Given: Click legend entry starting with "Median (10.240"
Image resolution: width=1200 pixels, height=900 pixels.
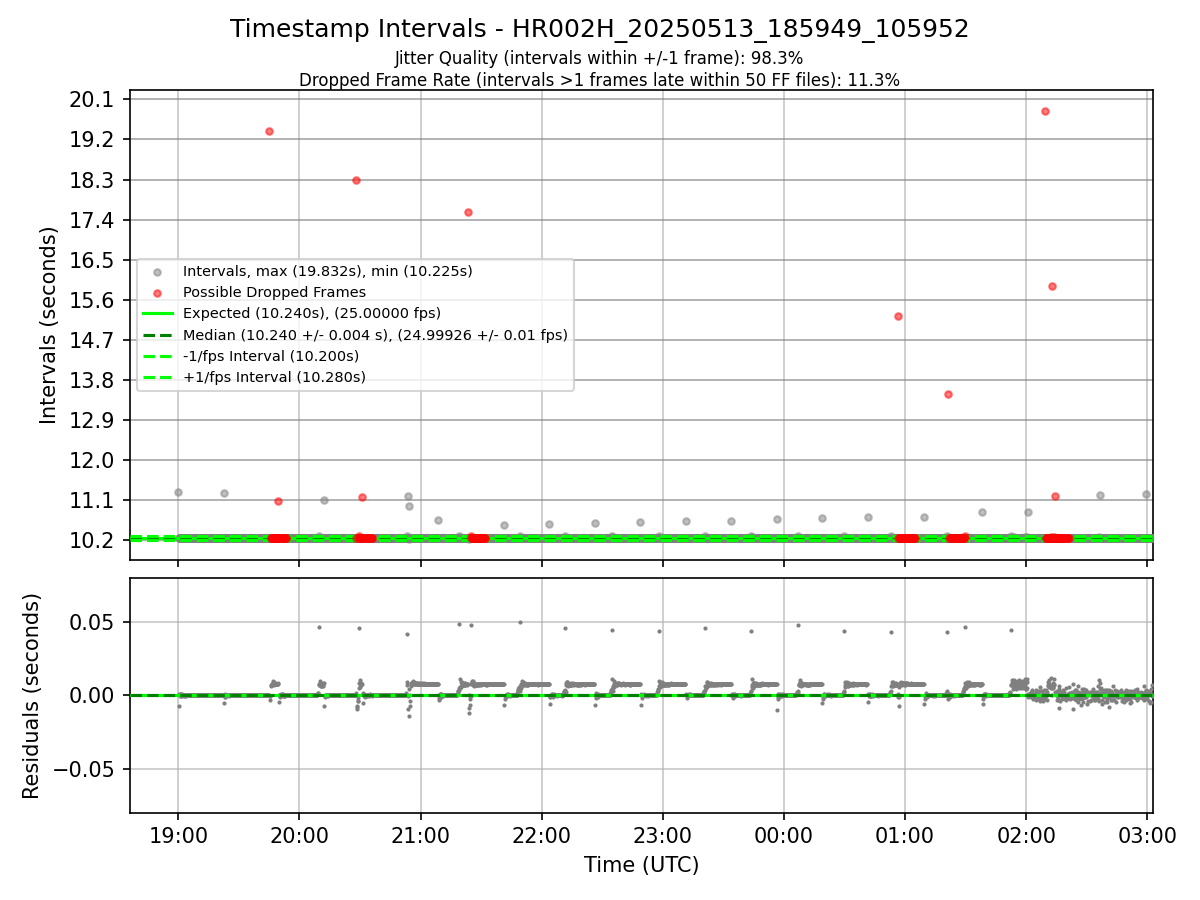Looking at the screenshot, I should 375,335.
